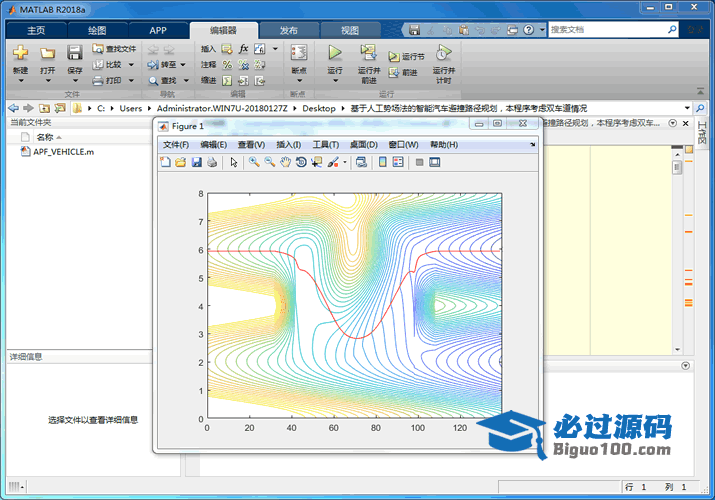Switch to the Home (主页) tab

coord(36,30)
